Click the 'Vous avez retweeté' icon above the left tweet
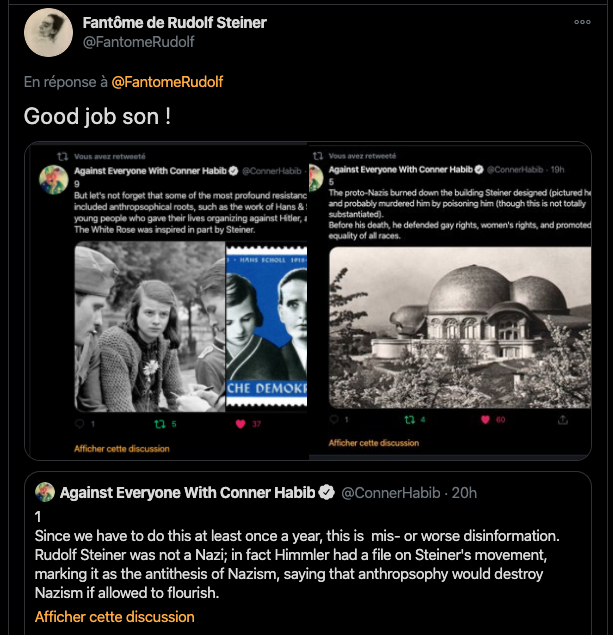 [x=62, y=156]
